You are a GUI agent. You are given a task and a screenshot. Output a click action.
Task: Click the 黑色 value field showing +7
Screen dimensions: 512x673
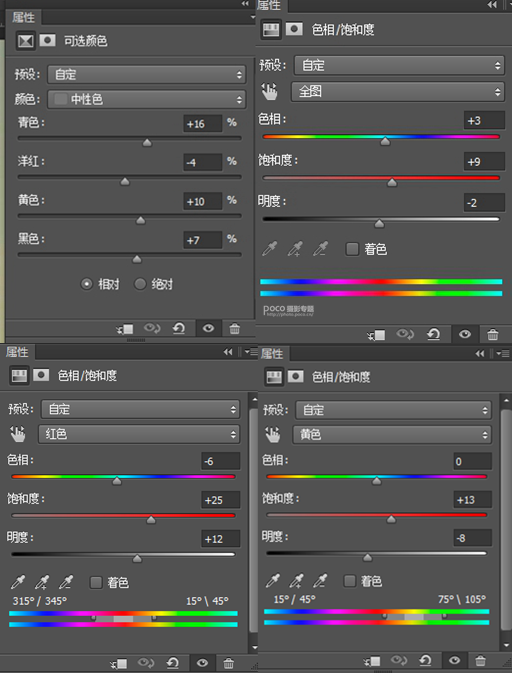point(203,240)
